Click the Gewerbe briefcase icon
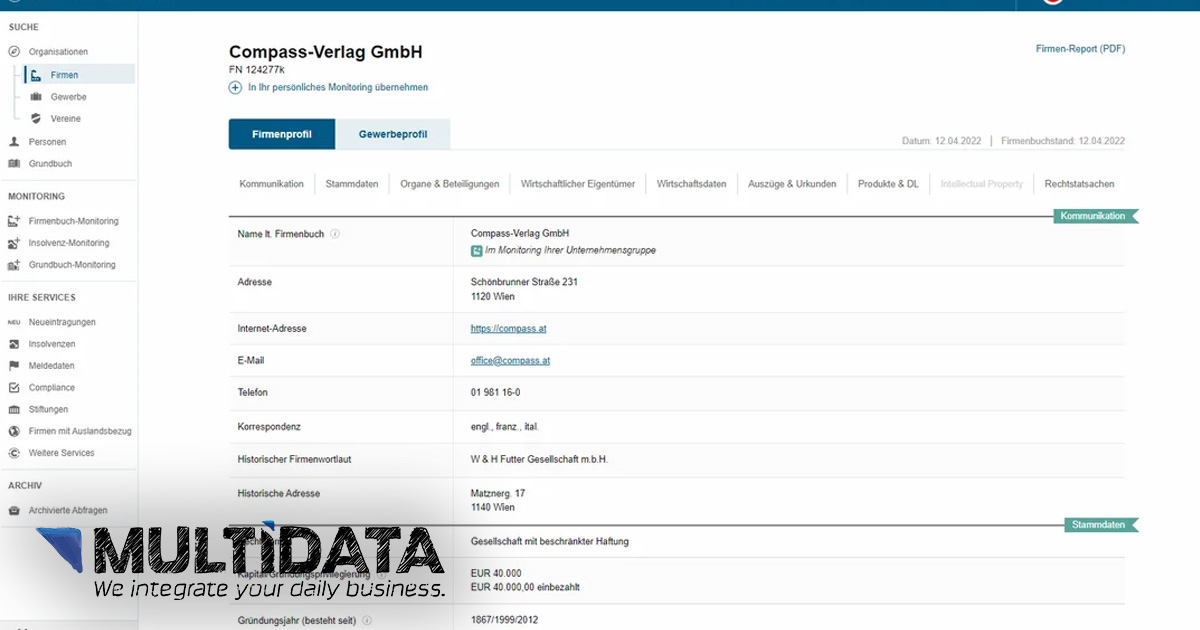The image size is (1200, 630). point(36,97)
